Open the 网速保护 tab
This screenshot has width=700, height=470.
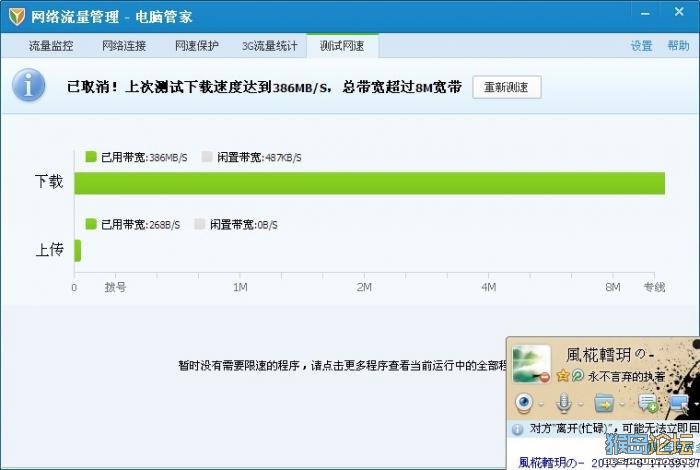(196, 46)
